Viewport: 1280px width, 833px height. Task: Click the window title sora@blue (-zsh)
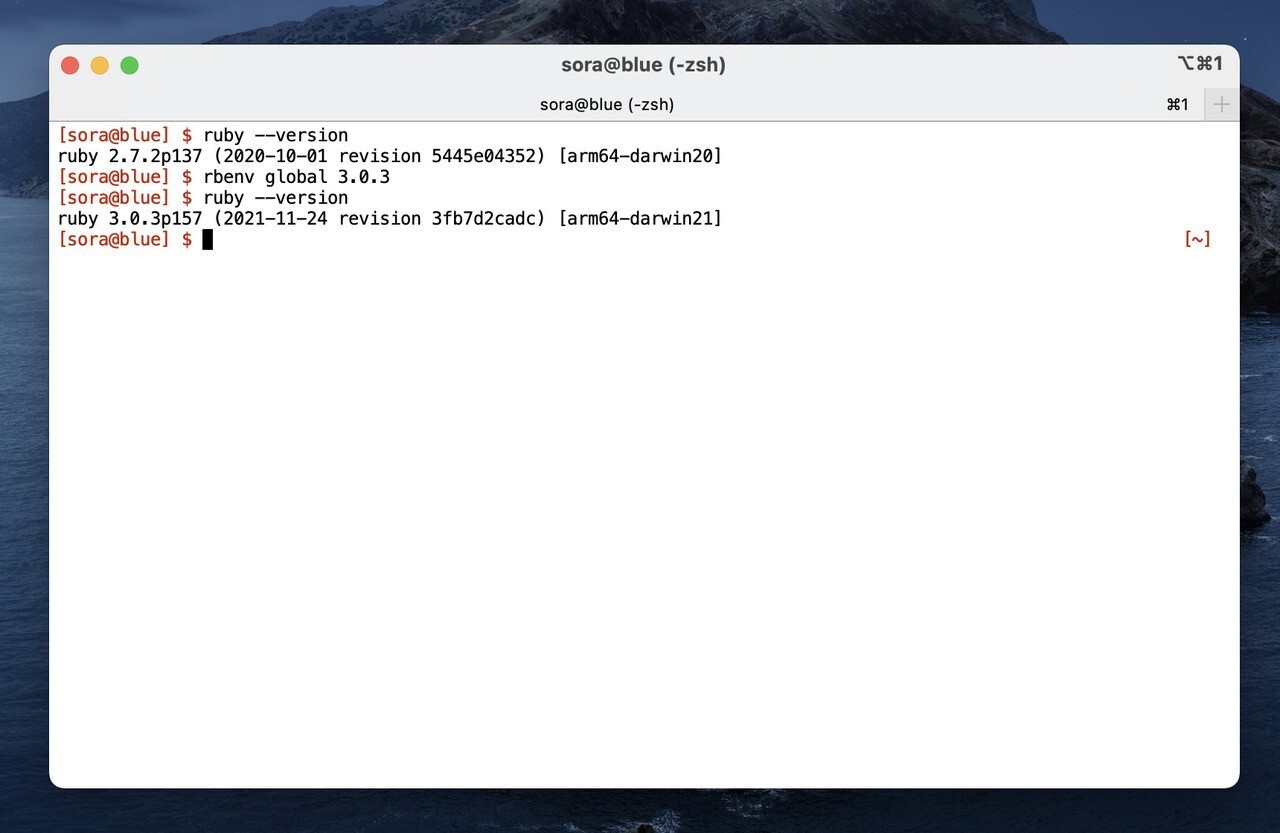point(643,65)
